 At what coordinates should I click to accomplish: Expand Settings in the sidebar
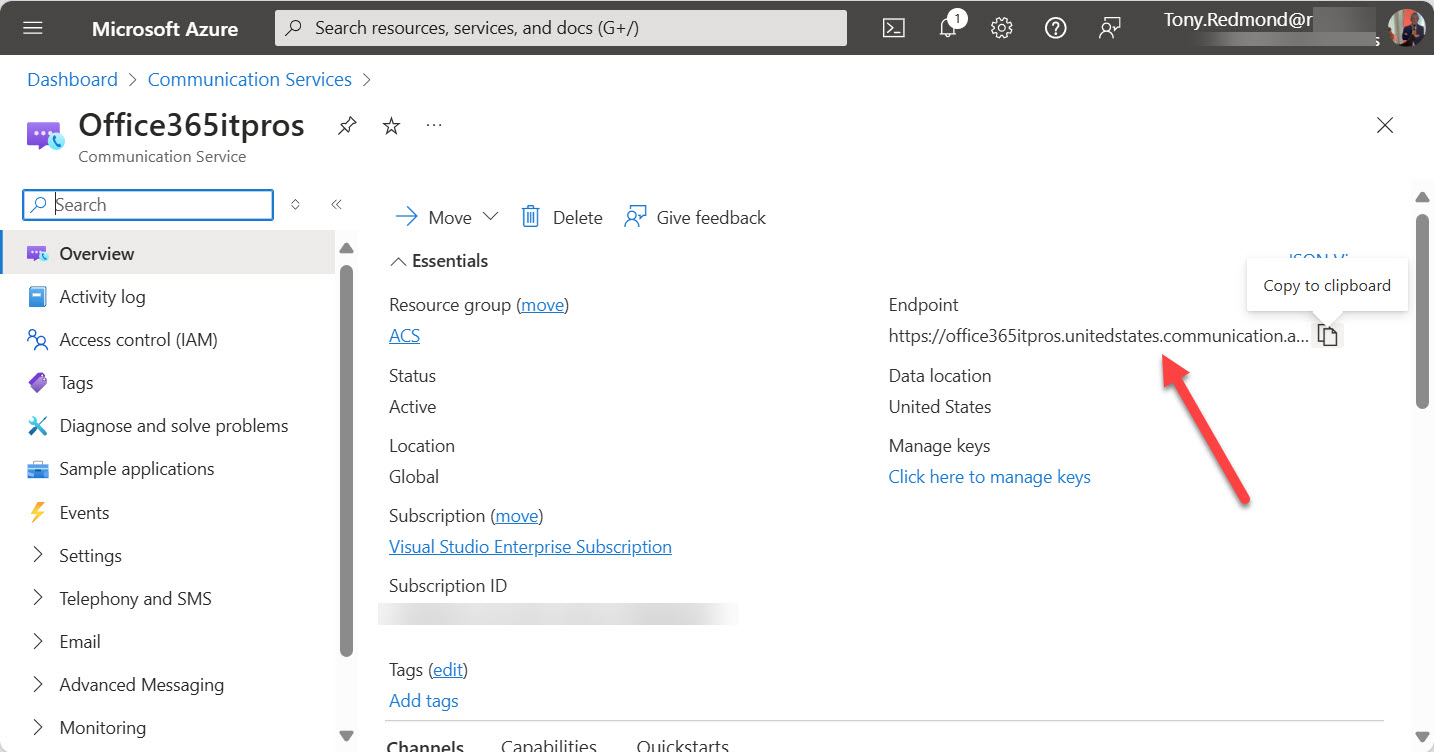pos(90,555)
